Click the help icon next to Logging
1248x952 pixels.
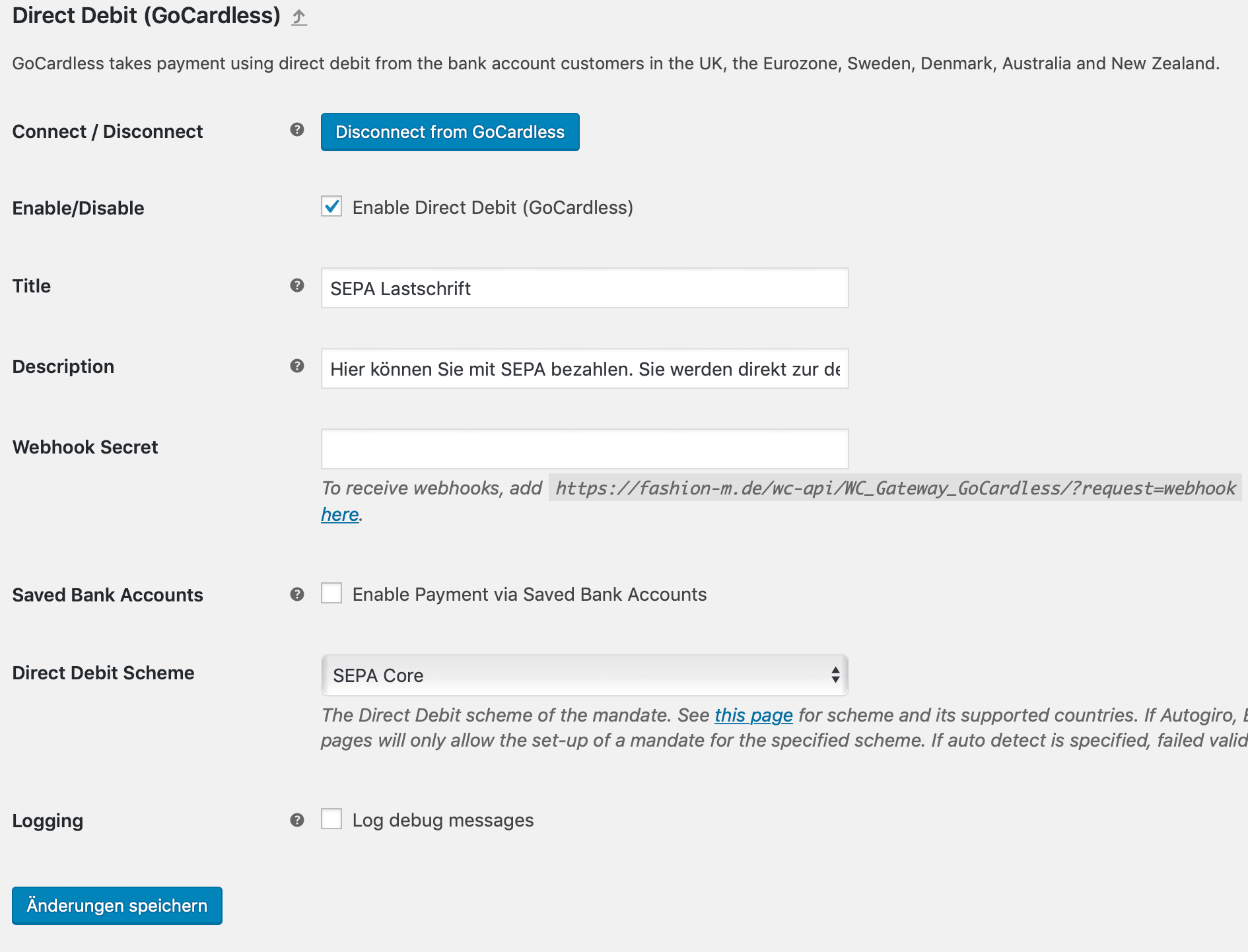[297, 821]
